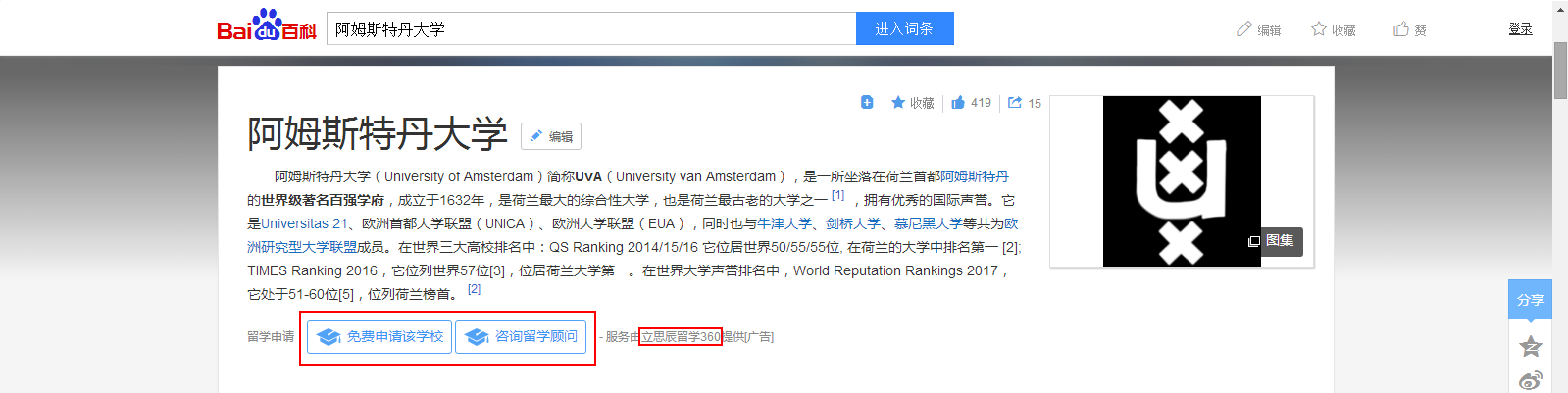Click the 阿姆斯特丹大学 page title
The image size is (1568, 393).
tap(378, 134)
